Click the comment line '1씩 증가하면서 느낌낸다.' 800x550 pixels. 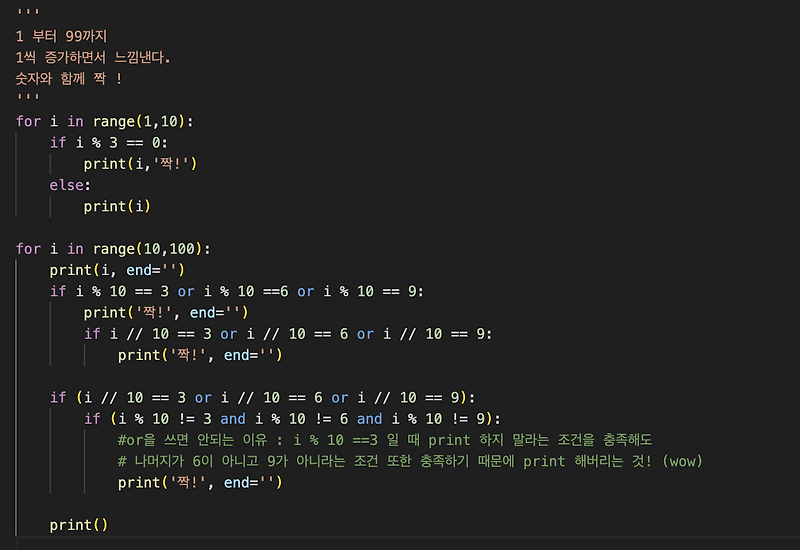(93, 57)
